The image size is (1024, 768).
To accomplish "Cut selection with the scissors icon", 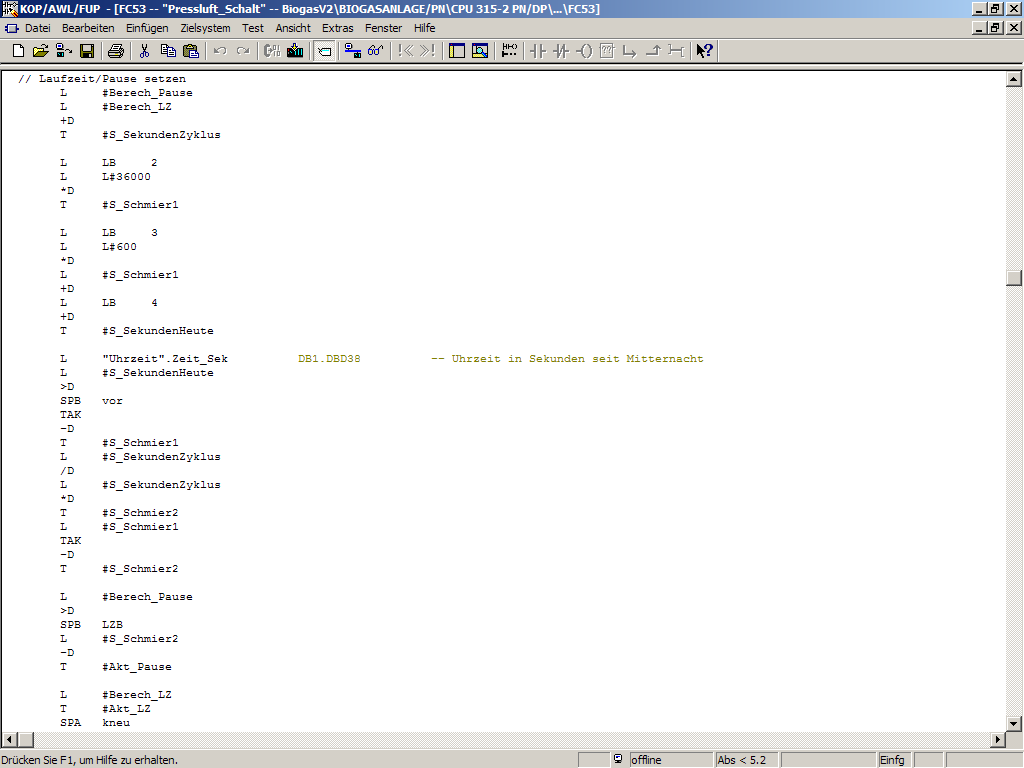I will (145, 51).
